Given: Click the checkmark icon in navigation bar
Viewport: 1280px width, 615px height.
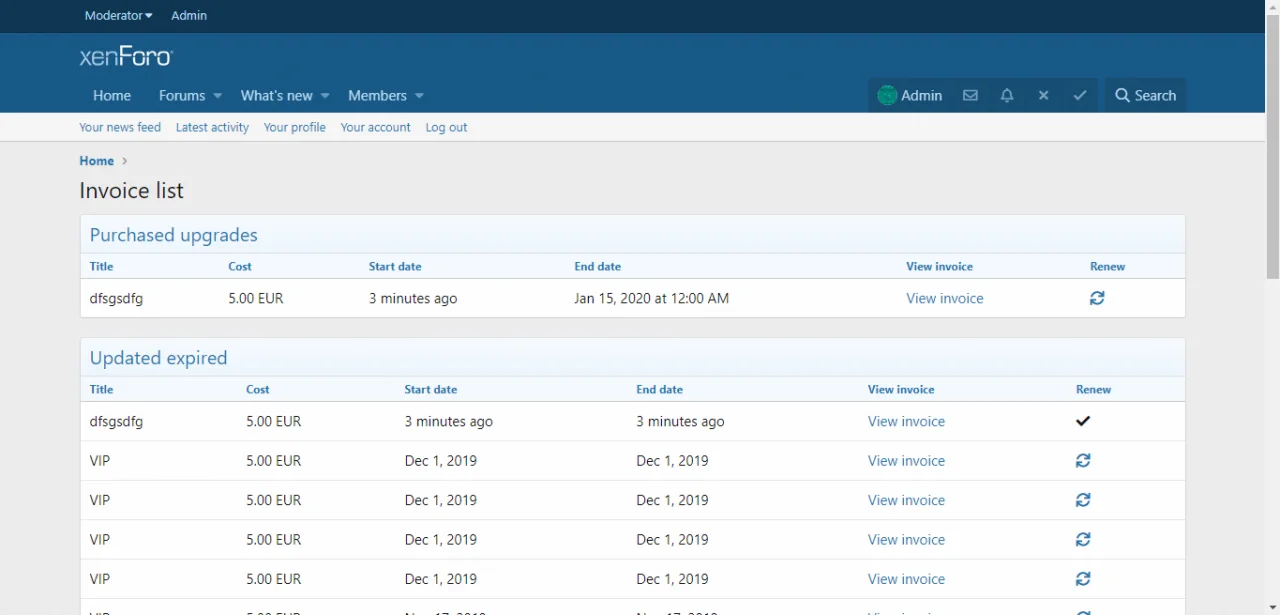Looking at the screenshot, I should (x=1080, y=96).
